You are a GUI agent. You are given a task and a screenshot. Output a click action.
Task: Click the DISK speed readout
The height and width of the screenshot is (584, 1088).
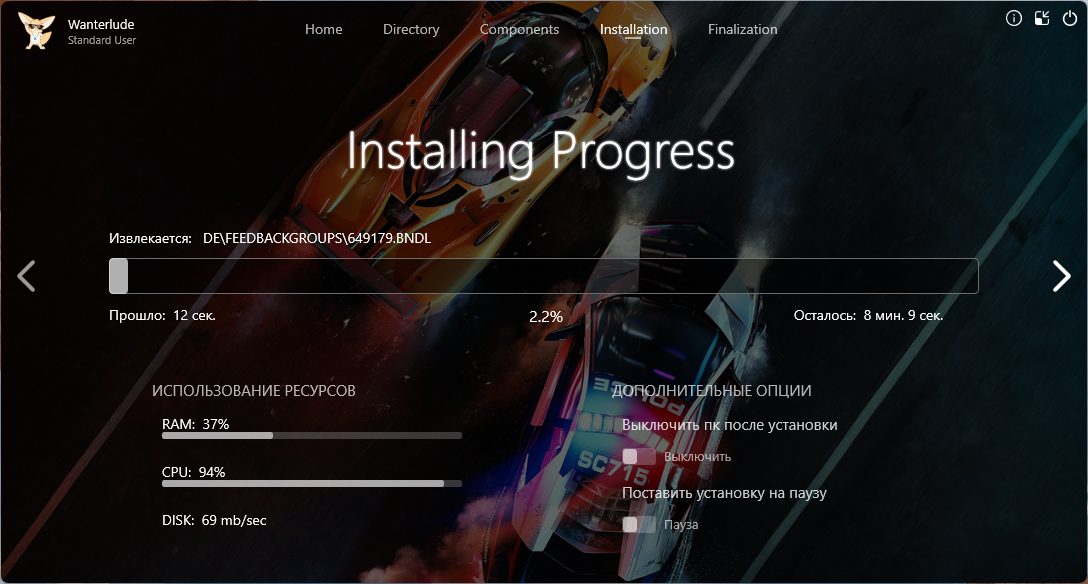click(x=214, y=520)
